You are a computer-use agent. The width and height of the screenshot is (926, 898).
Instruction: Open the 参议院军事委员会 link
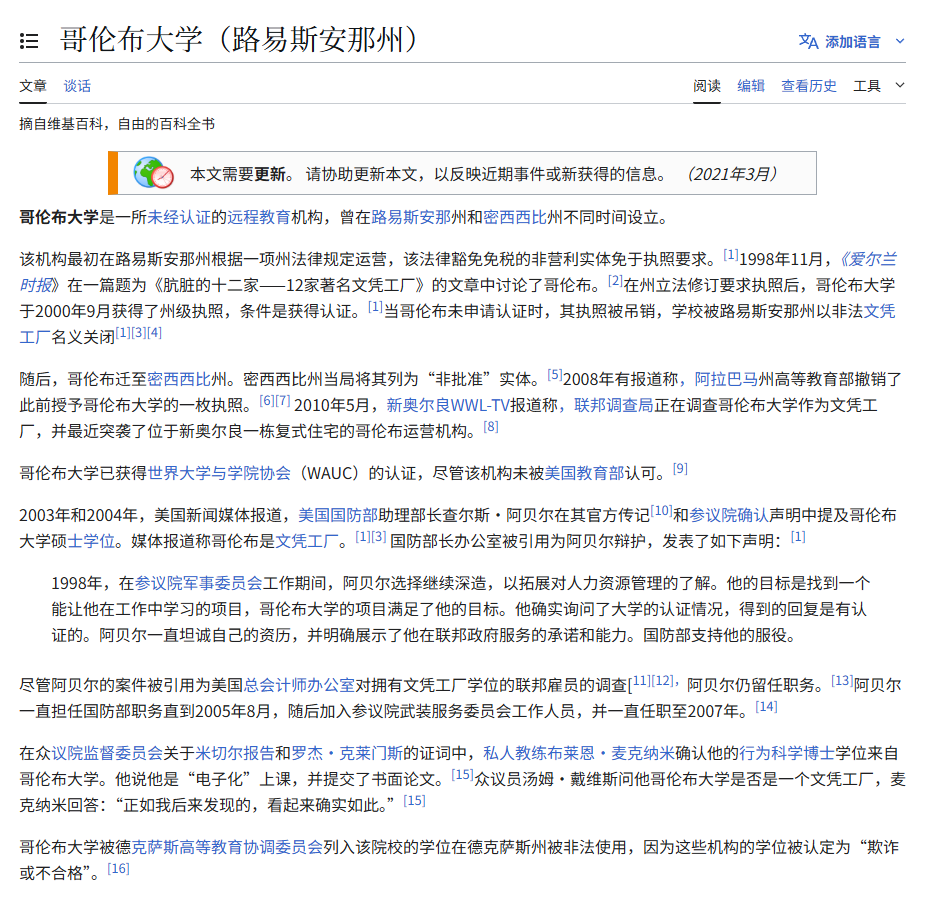[199, 582]
